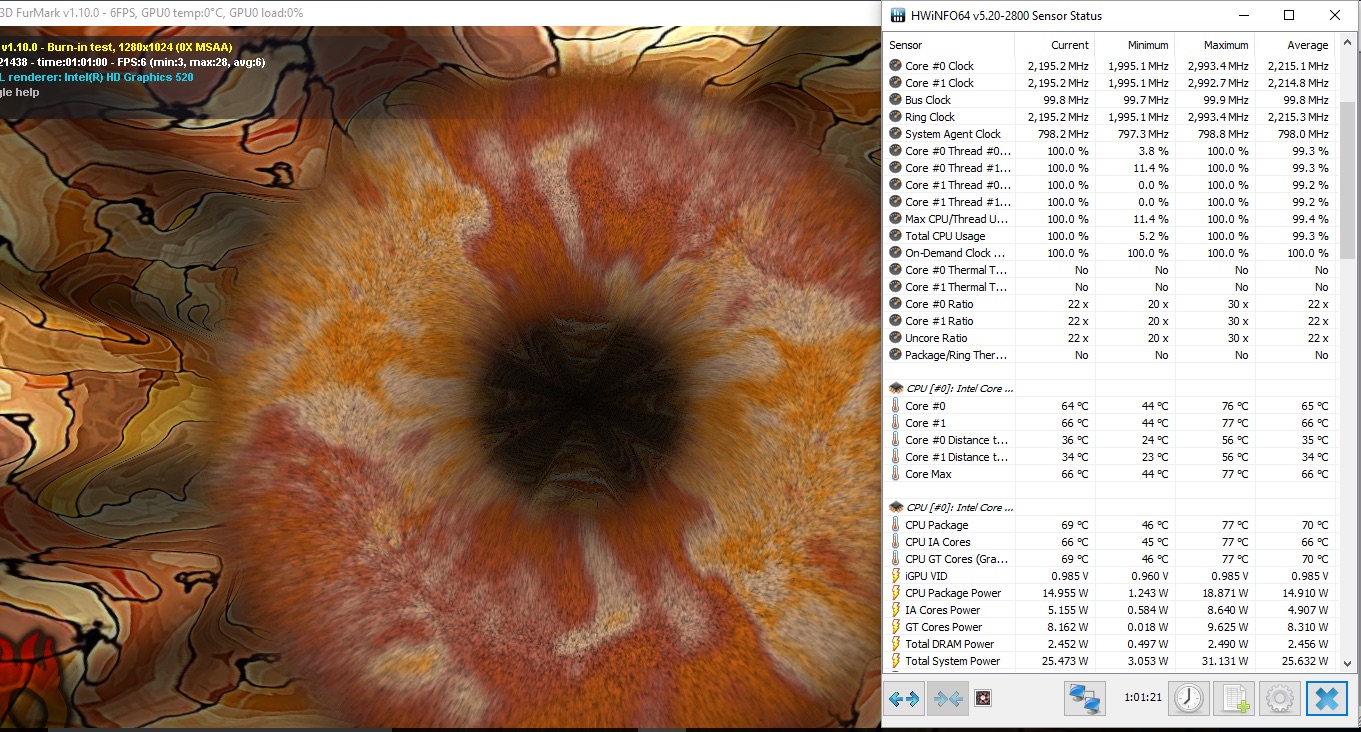1361x732 pixels.
Task: Click the blue expand-columns arrows icon in HWiNFO
Action: coord(904,699)
